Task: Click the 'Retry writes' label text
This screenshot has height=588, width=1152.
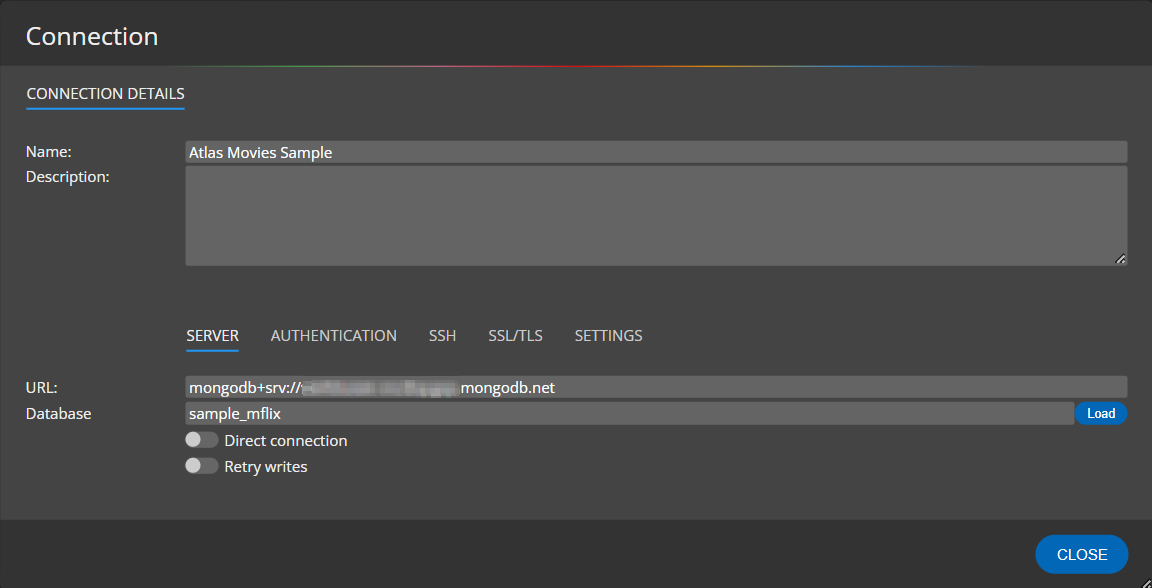Action: (x=266, y=466)
